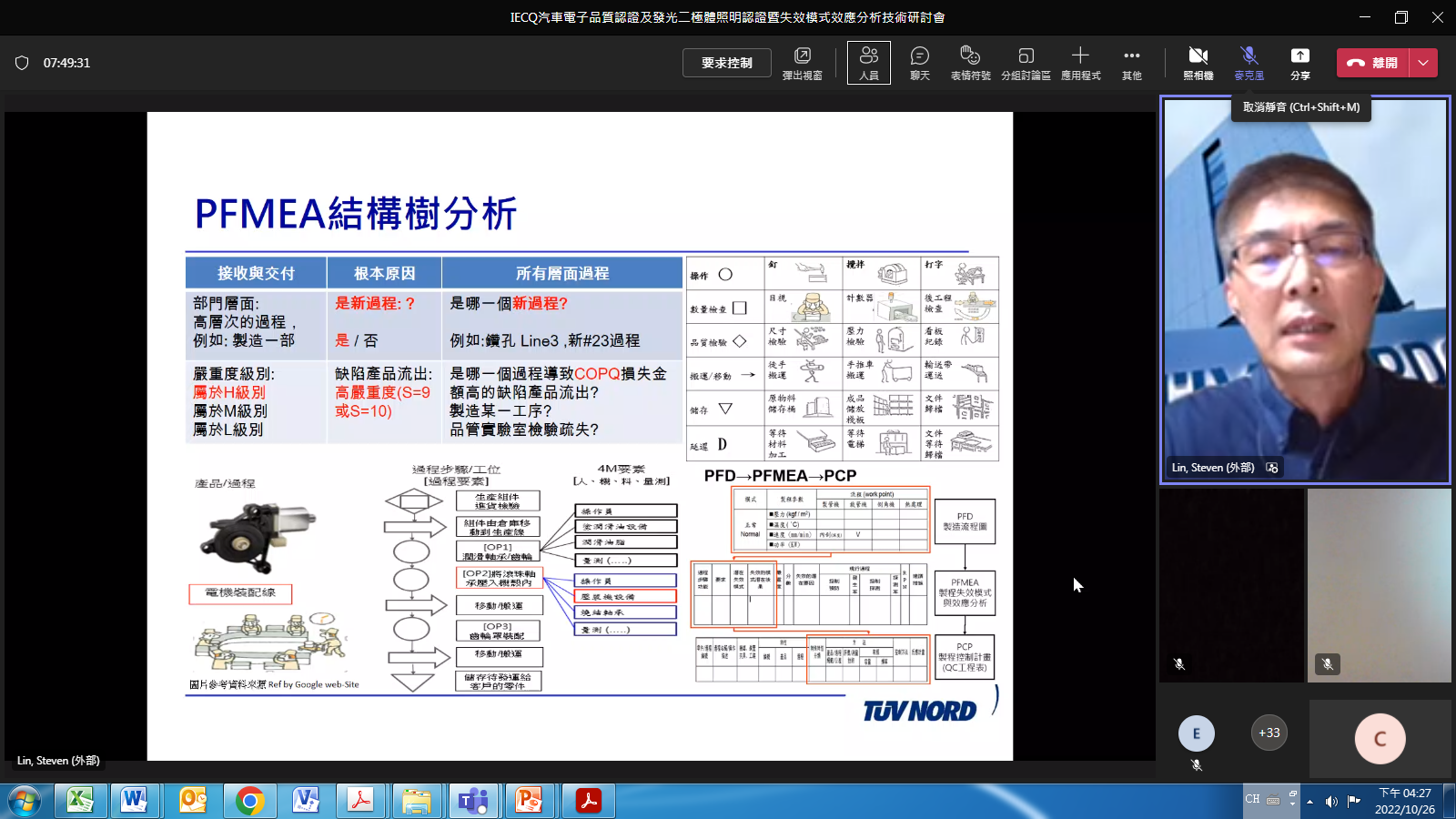Click participant avatar C
Screen dimensions: 1456x819
[1380, 739]
